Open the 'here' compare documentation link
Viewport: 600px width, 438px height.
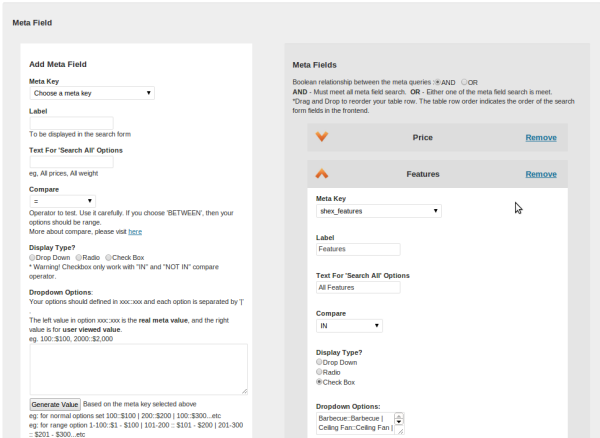click(134, 231)
